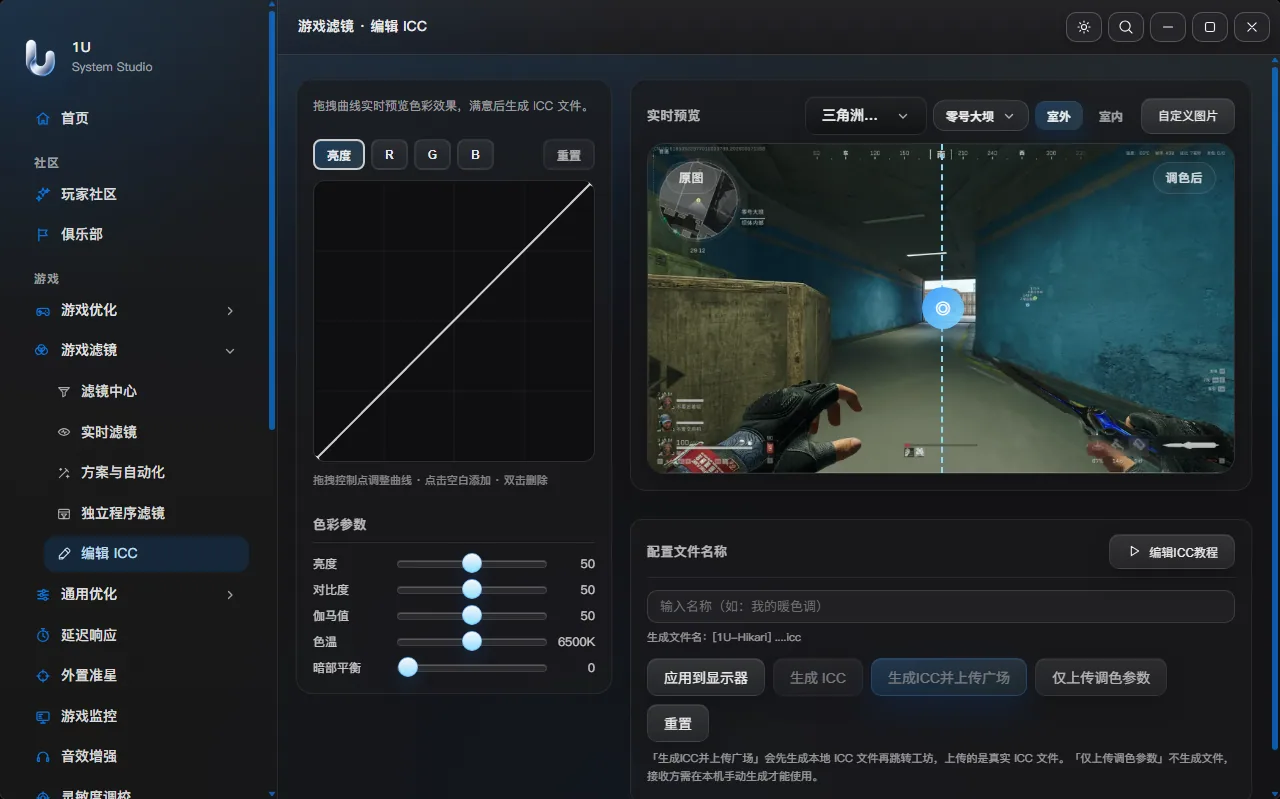Click the 游戏监控 monitor icon

42,716
